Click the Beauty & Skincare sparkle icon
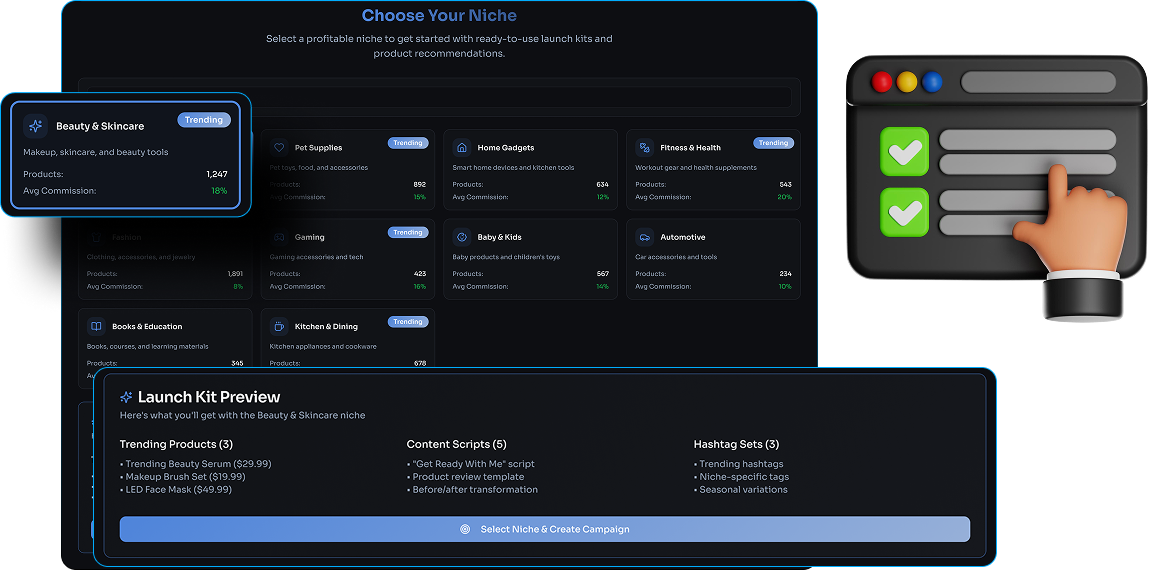This screenshot has width=1170, height=570. 36,126
